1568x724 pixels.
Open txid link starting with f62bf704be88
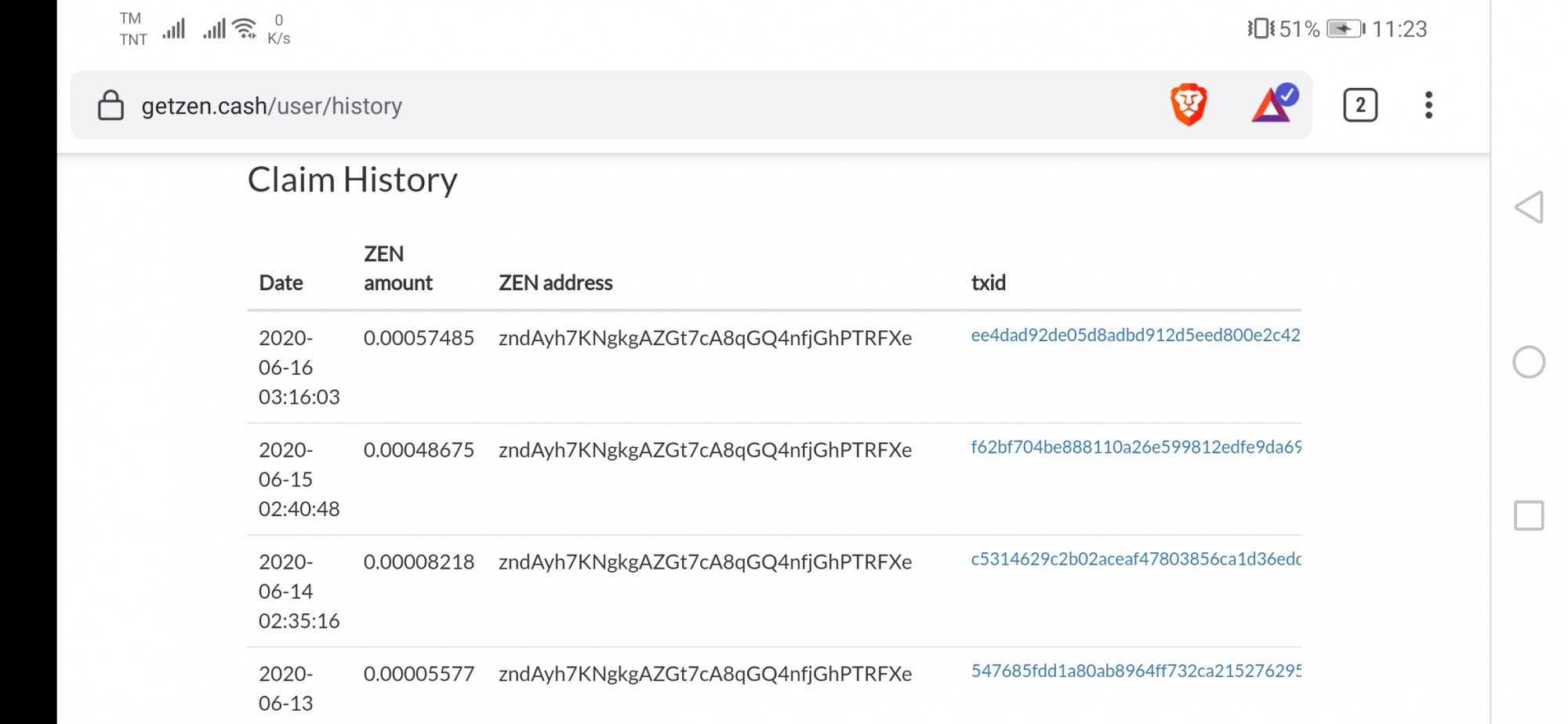[1135, 448]
